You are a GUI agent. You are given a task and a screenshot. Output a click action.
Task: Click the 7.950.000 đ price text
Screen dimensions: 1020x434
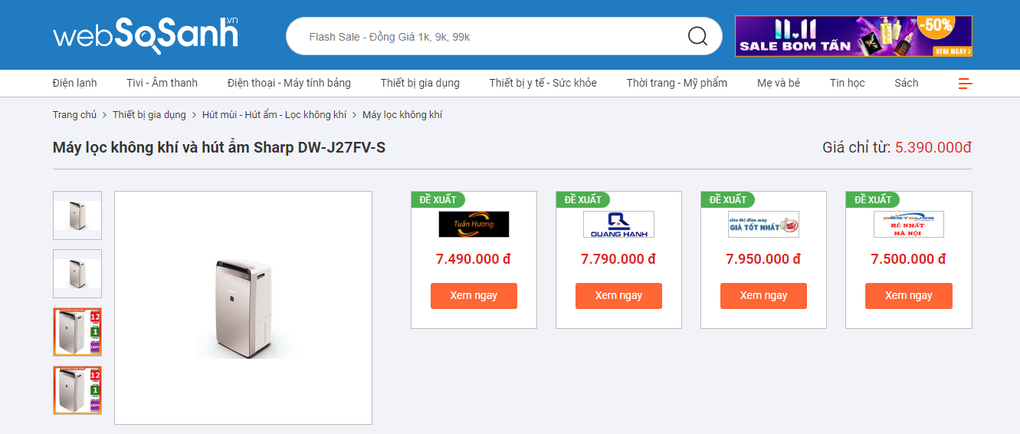[x=763, y=259]
